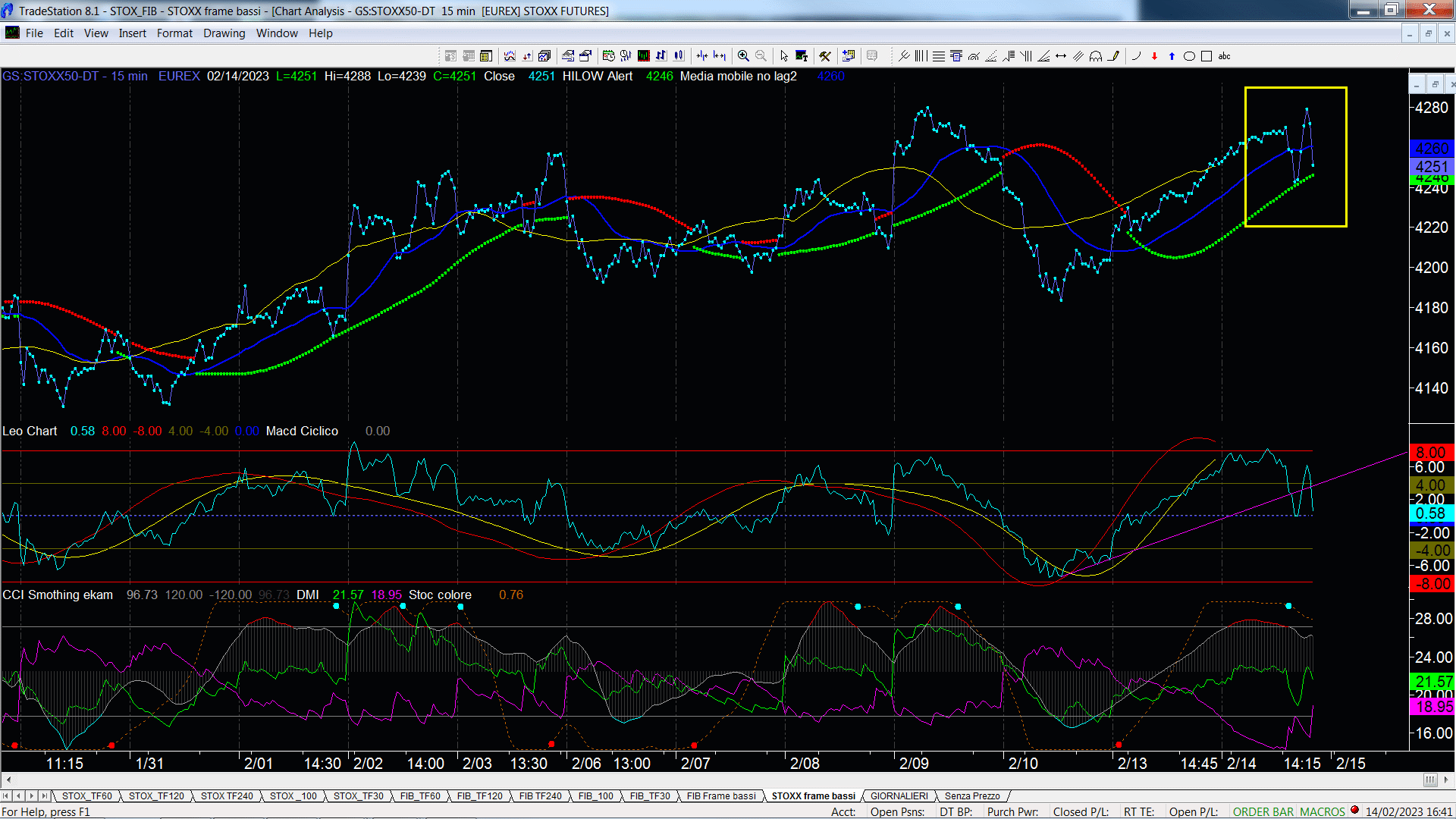The height and width of the screenshot is (819, 1456).
Task: Switch to the Senza Prezzo tab
Action: coord(972,796)
